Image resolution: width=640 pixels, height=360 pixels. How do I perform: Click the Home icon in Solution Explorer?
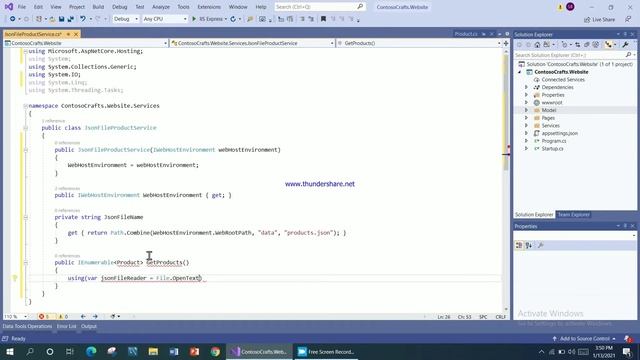[x=537, y=44]
